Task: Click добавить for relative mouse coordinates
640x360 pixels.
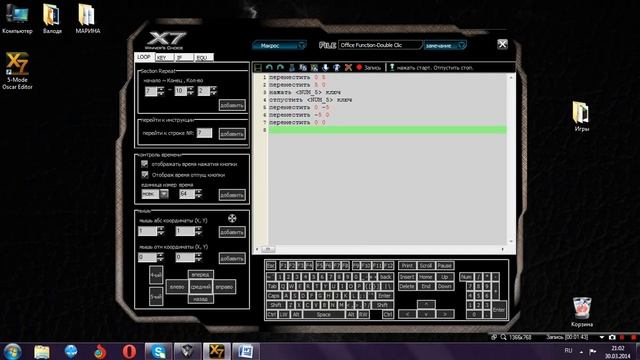Action: pos(232,258)
